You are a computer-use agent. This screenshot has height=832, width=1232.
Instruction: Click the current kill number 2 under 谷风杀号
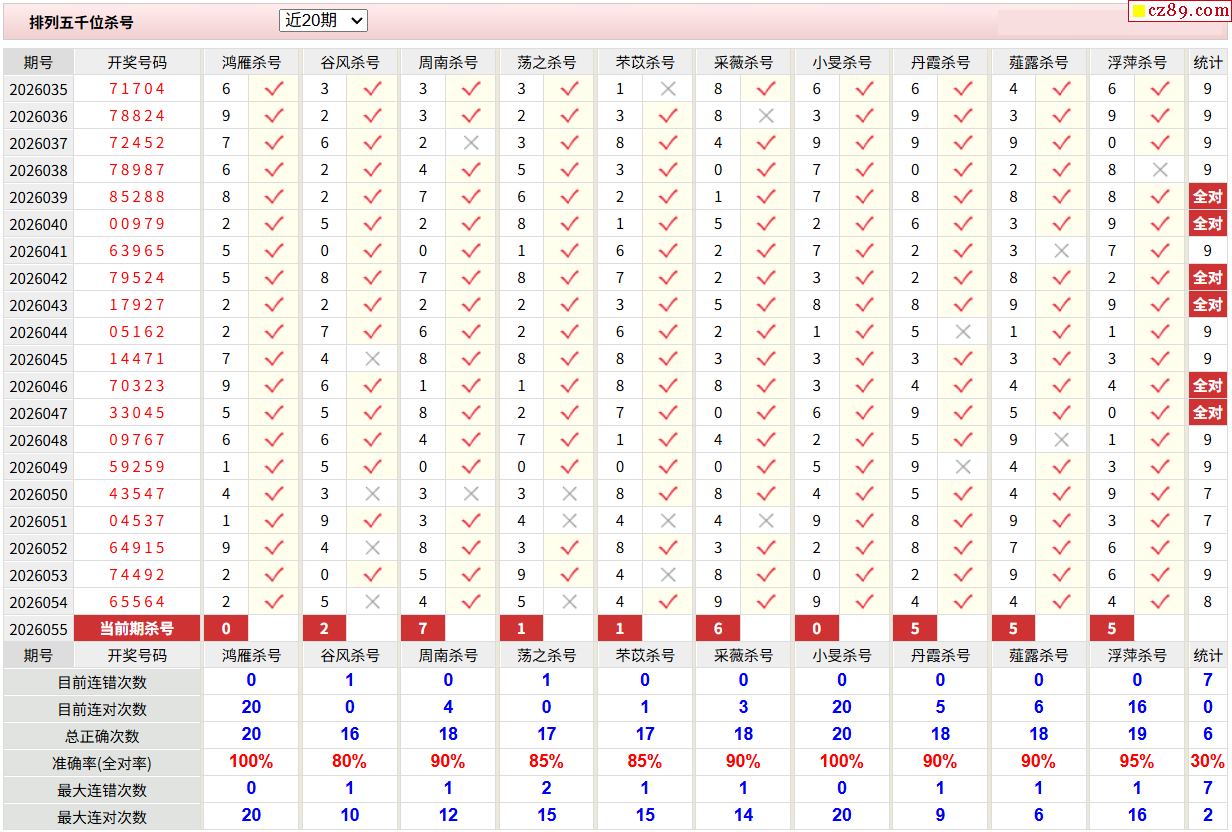tap(324, 629)
